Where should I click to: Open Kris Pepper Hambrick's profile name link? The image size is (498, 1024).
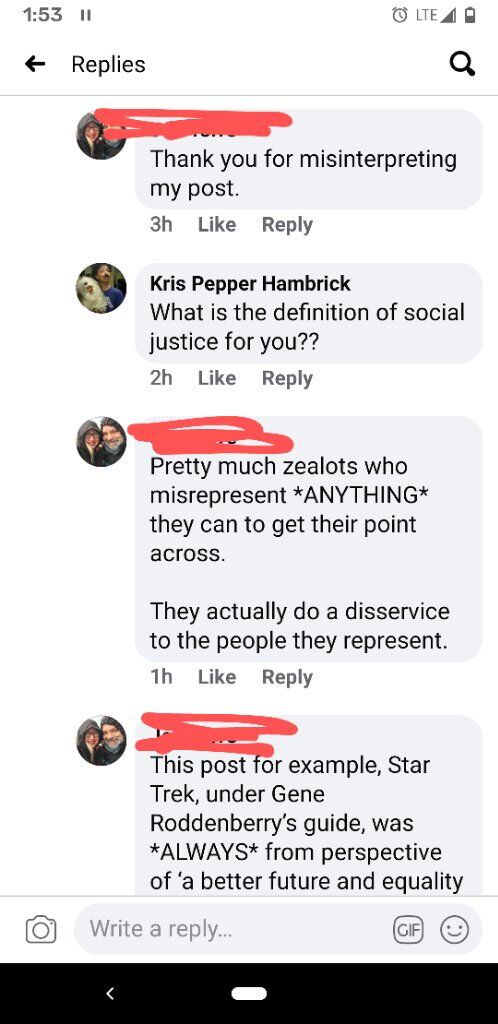click(250, 283)
